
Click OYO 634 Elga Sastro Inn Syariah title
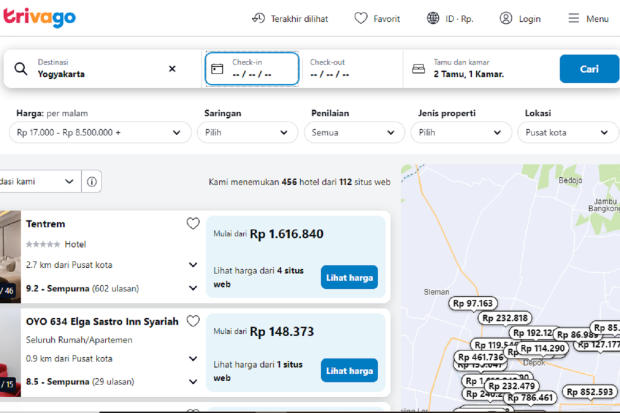(x=102, y=321)
